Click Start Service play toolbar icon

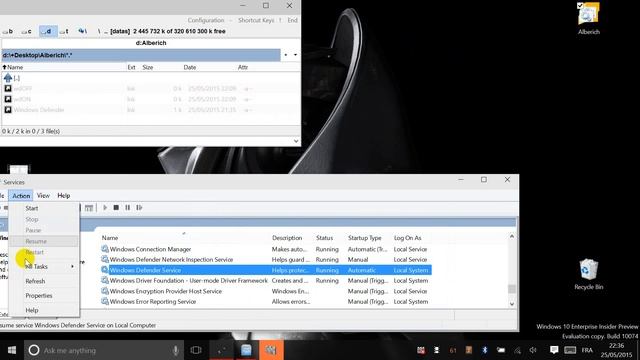[105, 208]
